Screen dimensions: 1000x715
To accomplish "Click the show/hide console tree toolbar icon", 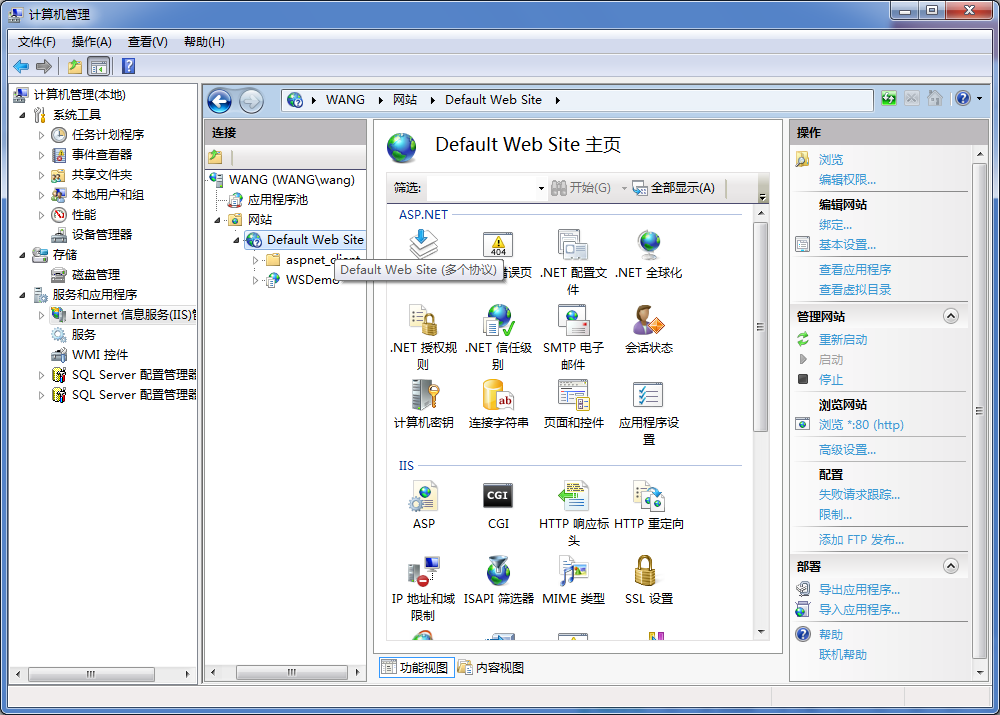I will click(x=99, y=66).
